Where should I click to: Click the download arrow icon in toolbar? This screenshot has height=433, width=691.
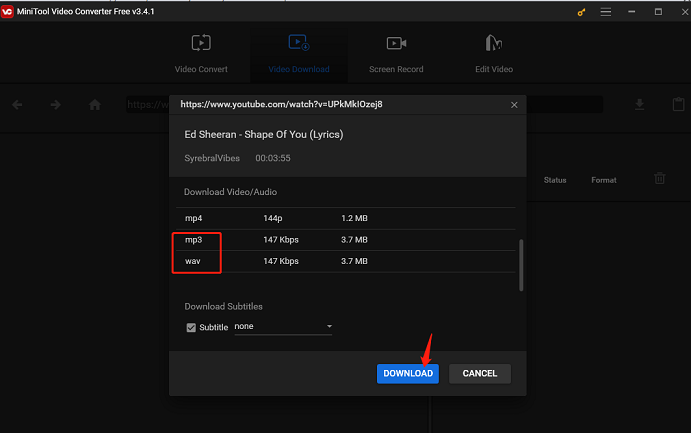click(x=640, y=105)
